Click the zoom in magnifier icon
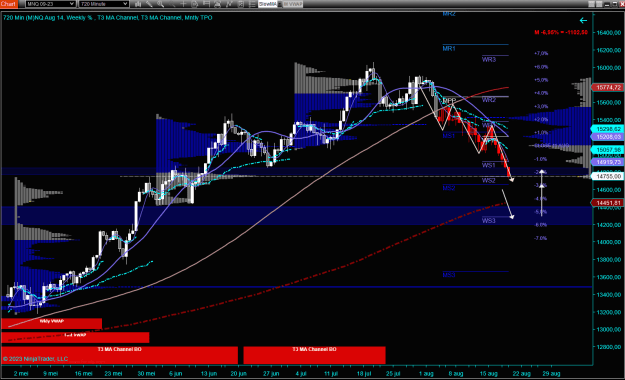The image size is (625, 380). click(x=161, y=4)
